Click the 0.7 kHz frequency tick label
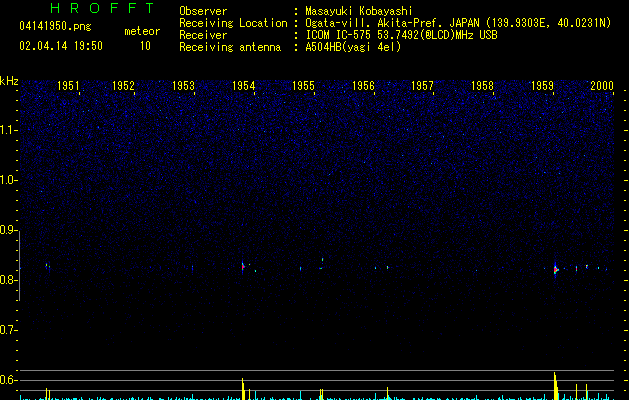629x400 pixels. coord(8,330)
